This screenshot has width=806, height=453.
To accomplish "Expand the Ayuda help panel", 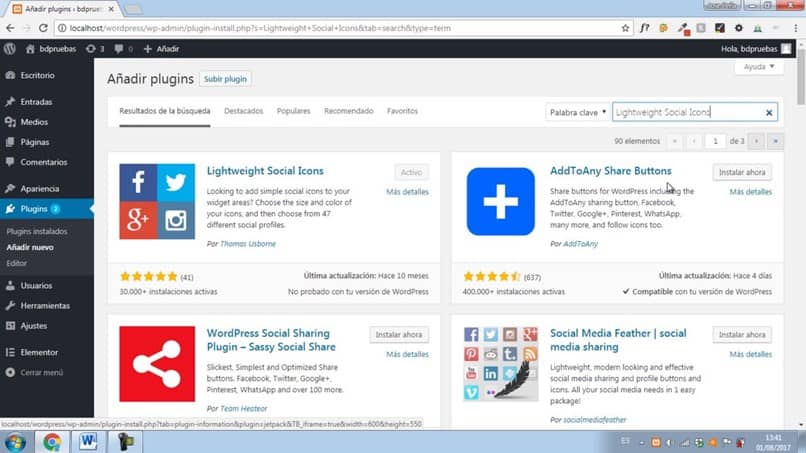I will click(x=759, y=67).
